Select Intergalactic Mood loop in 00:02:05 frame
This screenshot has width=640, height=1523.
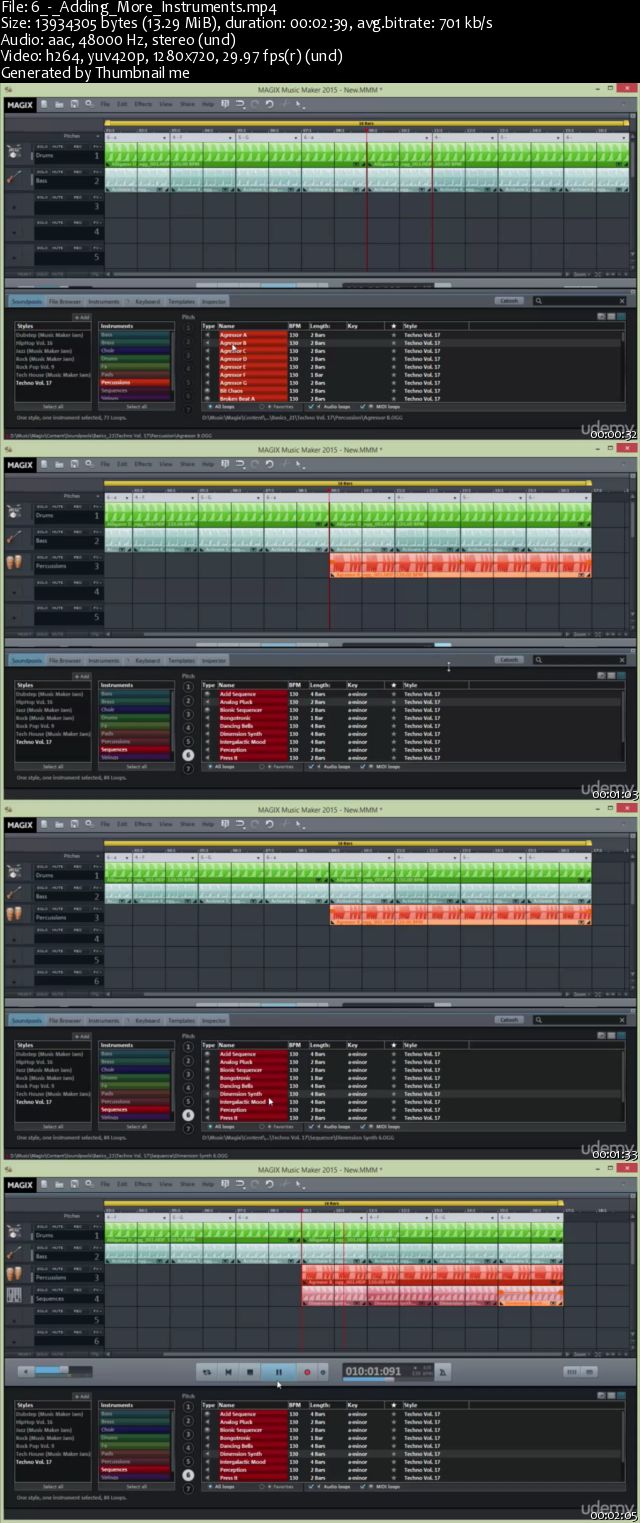click(410, 1462)
